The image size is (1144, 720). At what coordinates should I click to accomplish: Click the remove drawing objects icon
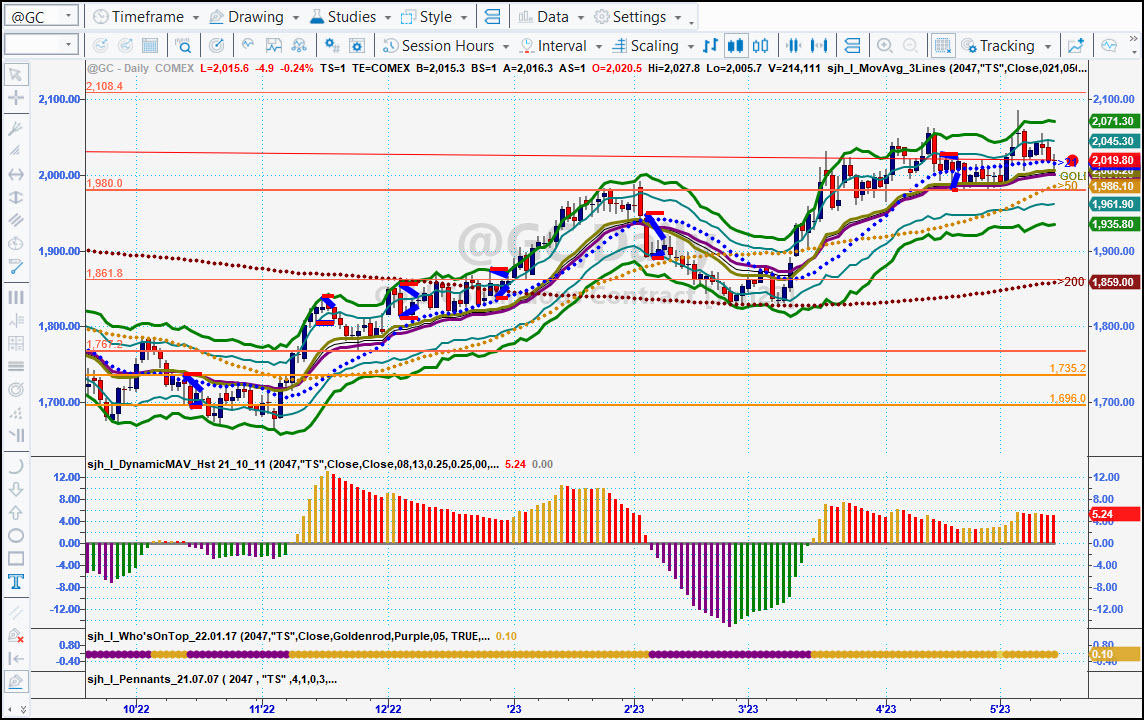(15, 636)
